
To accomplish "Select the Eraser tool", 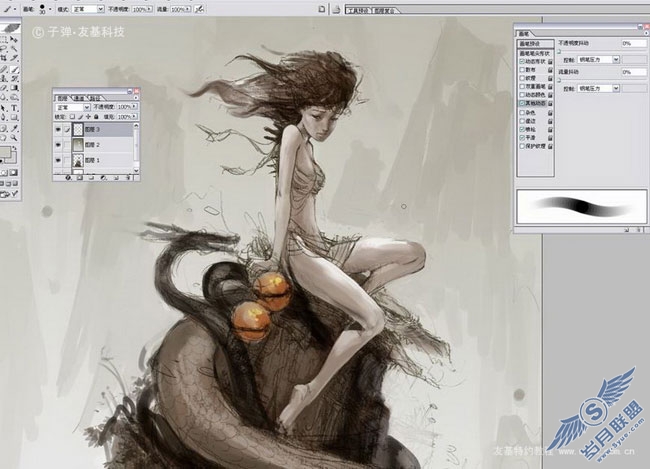I will tap(4, 87).
